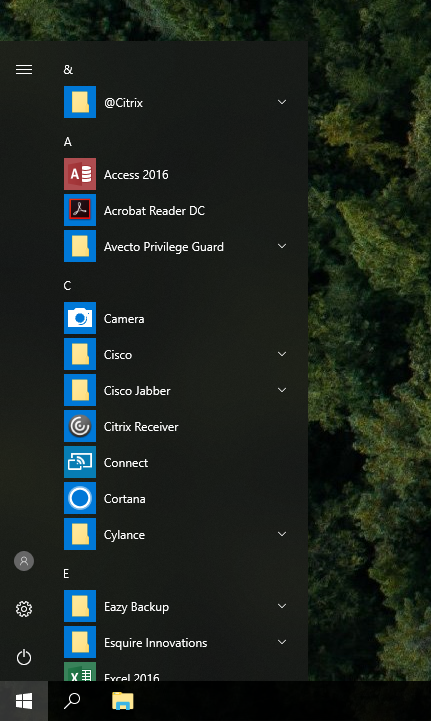Expand Esquire Innovations chevron

click(x=282, y=642)
